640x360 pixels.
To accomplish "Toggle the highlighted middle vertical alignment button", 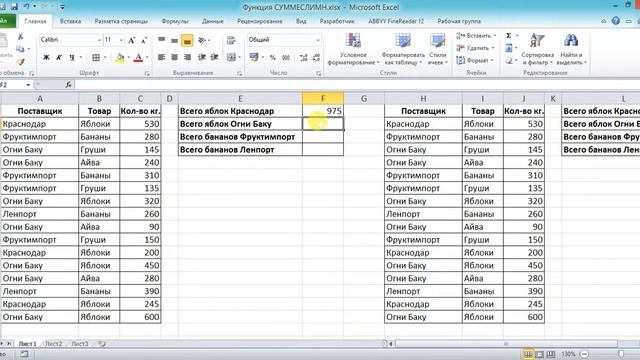I will (x=187, y=40).
